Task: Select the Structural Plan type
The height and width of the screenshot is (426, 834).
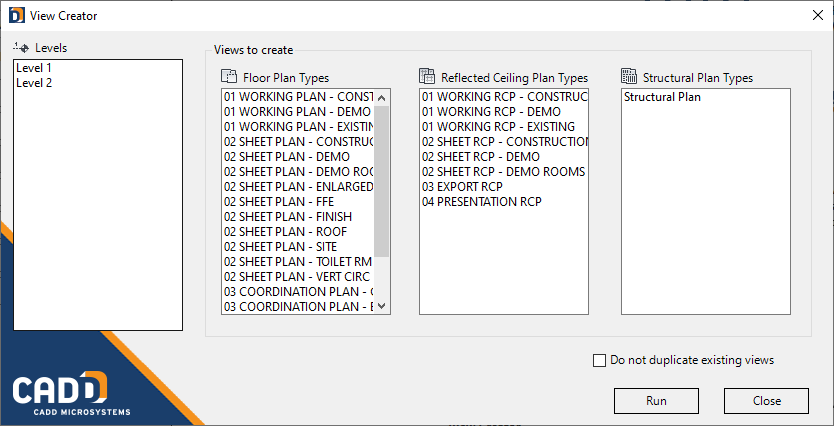Action: [x=706, y=97]
